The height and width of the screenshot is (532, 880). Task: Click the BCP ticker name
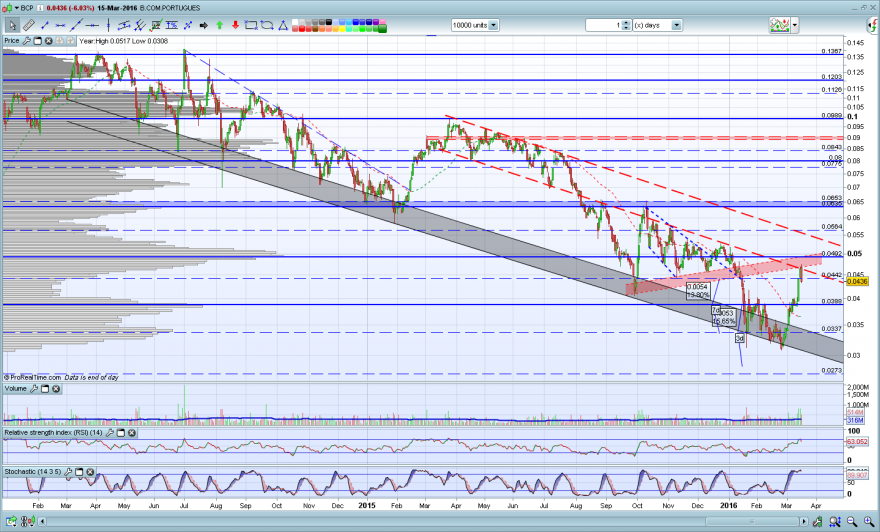coord(26,8)
